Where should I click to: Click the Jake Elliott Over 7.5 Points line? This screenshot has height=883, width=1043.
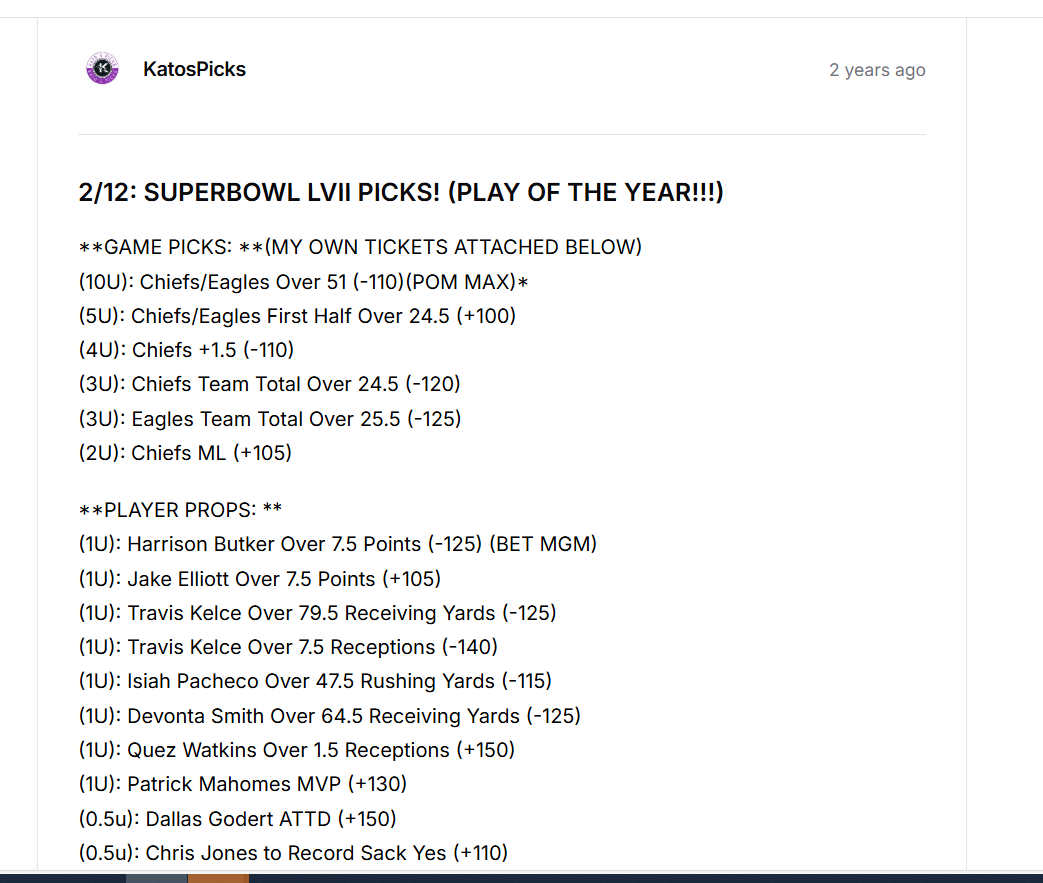point(259,579)
